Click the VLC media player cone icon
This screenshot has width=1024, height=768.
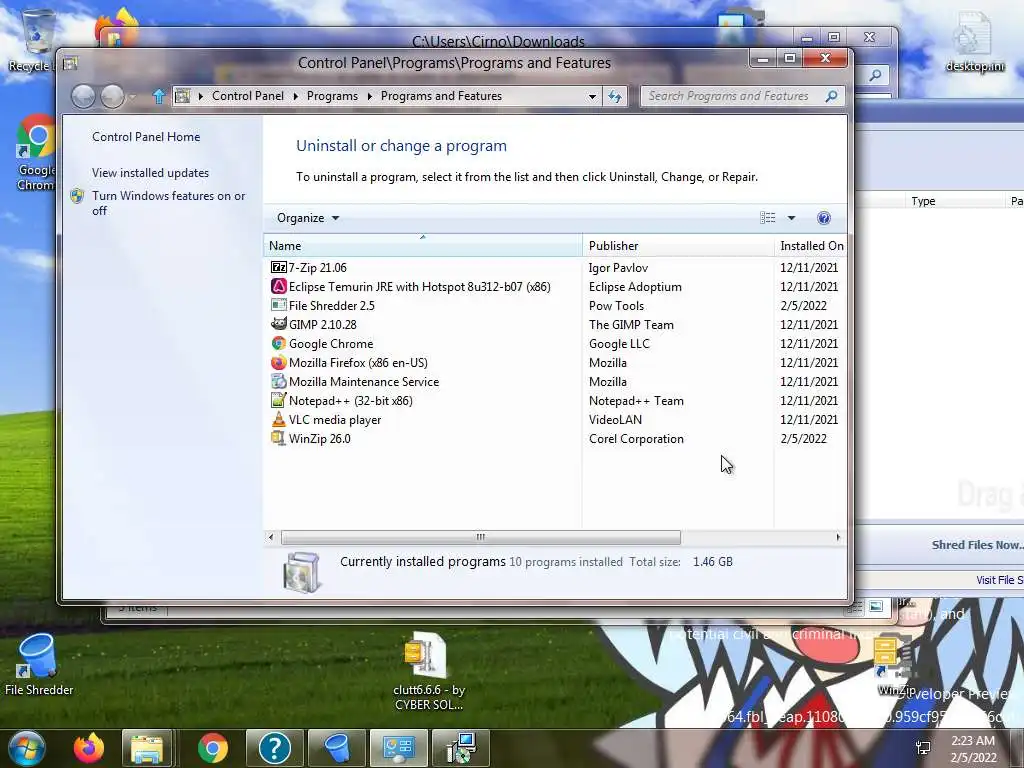point(279,419)
